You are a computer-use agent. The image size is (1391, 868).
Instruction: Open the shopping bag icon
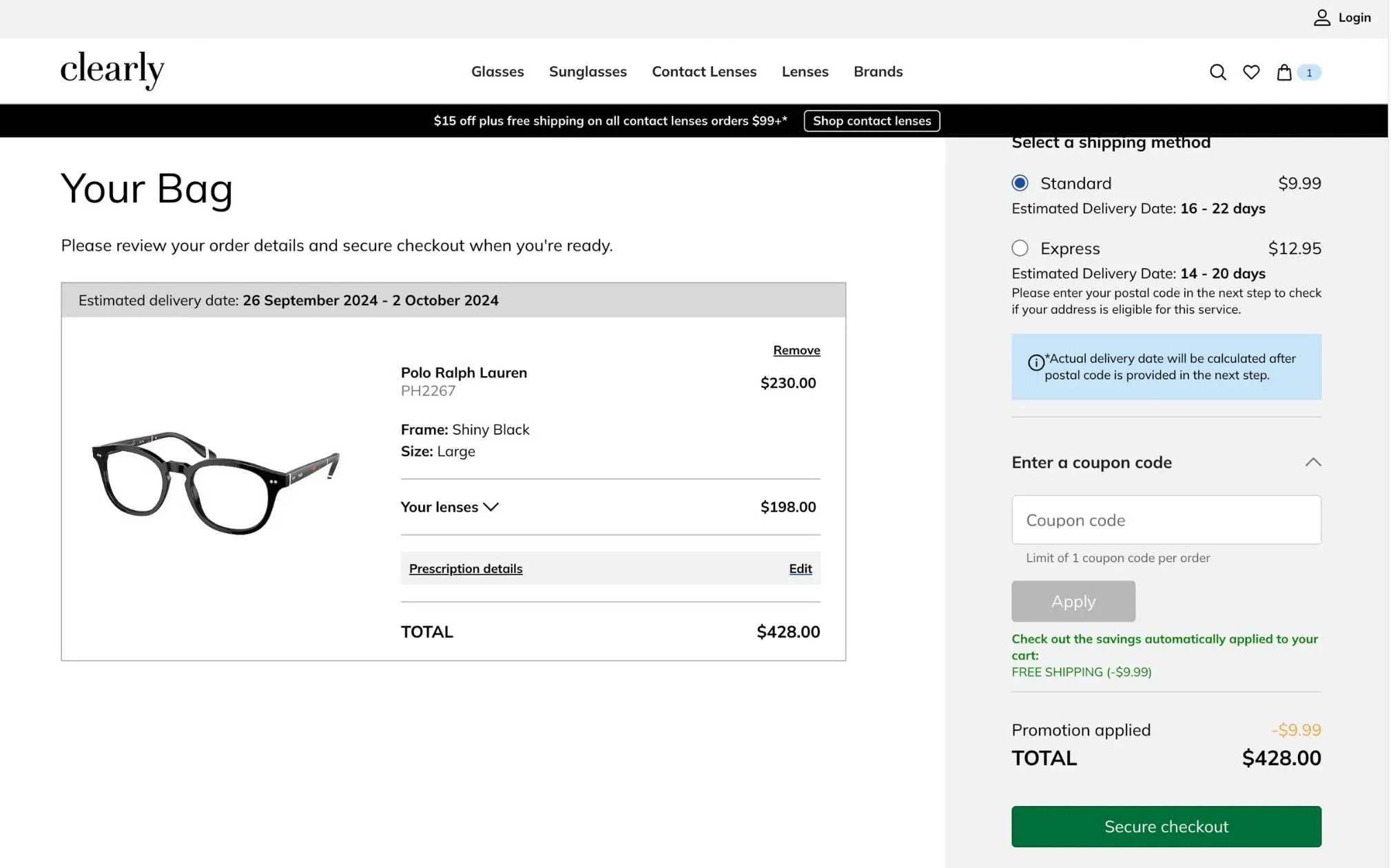[x=1284, y=72]
